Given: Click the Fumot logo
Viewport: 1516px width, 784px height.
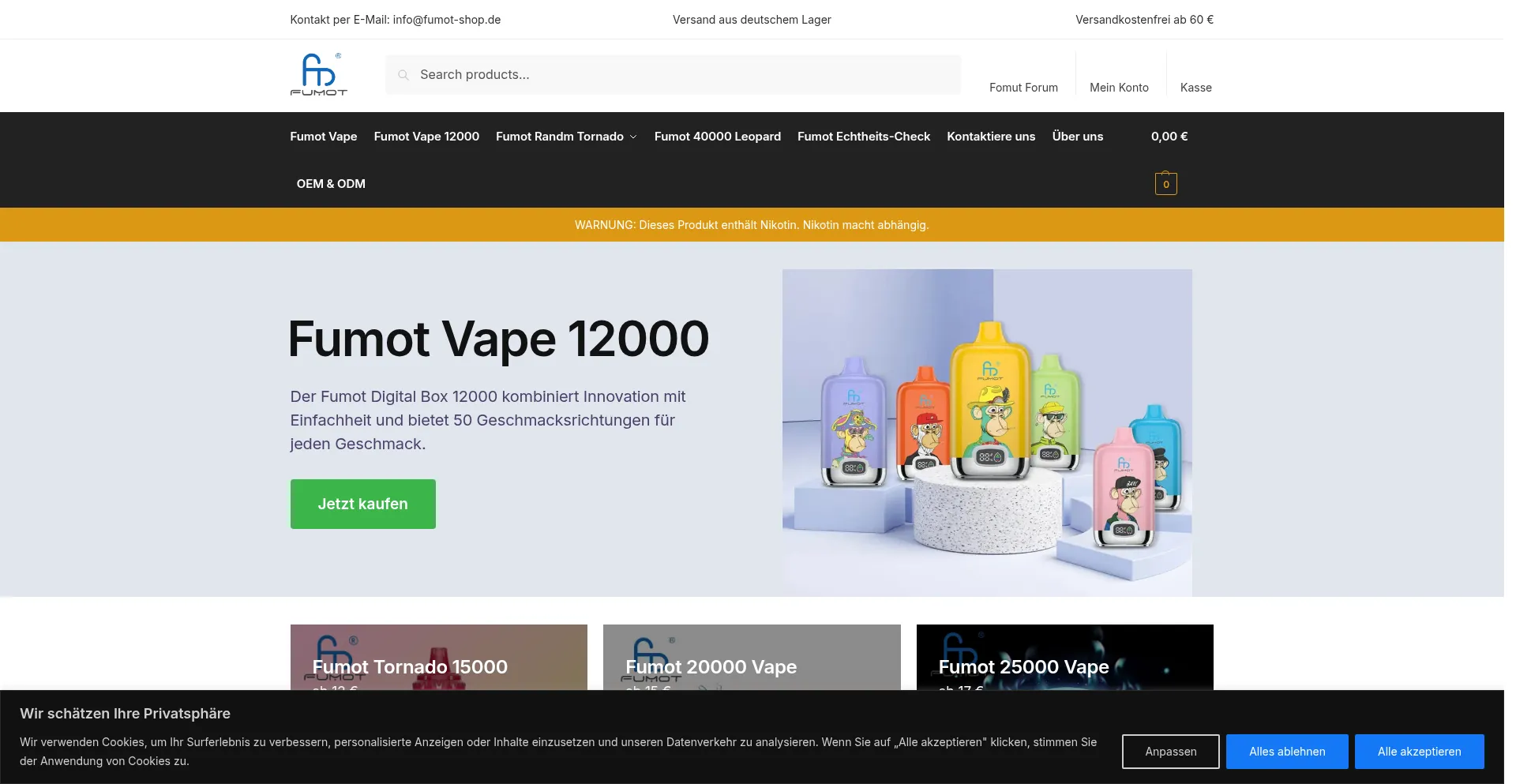Looking at the screenshot, I should click(319, 75).
